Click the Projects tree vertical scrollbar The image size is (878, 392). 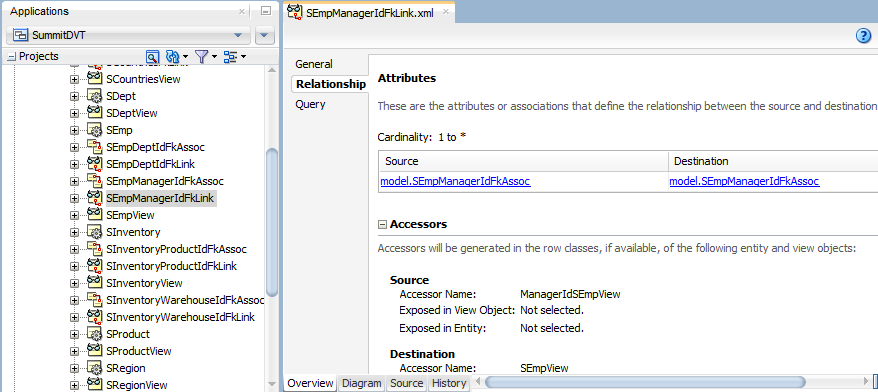pyautogui.click(x=272, y=223)
